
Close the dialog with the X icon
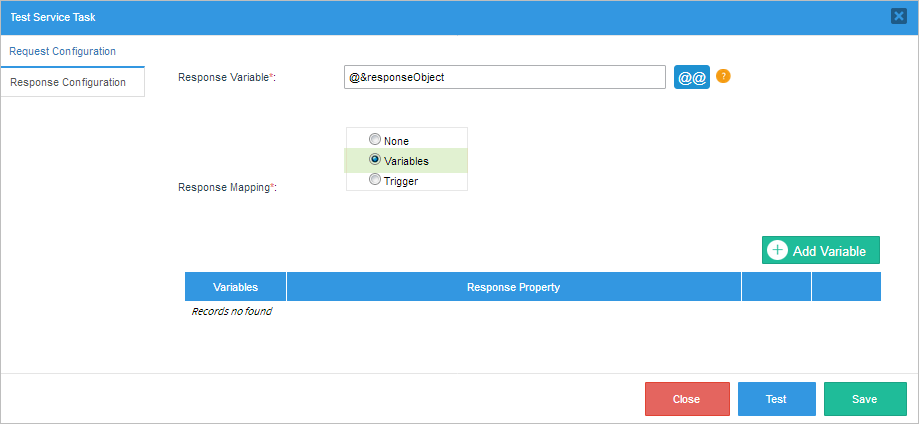click(898, 16)
